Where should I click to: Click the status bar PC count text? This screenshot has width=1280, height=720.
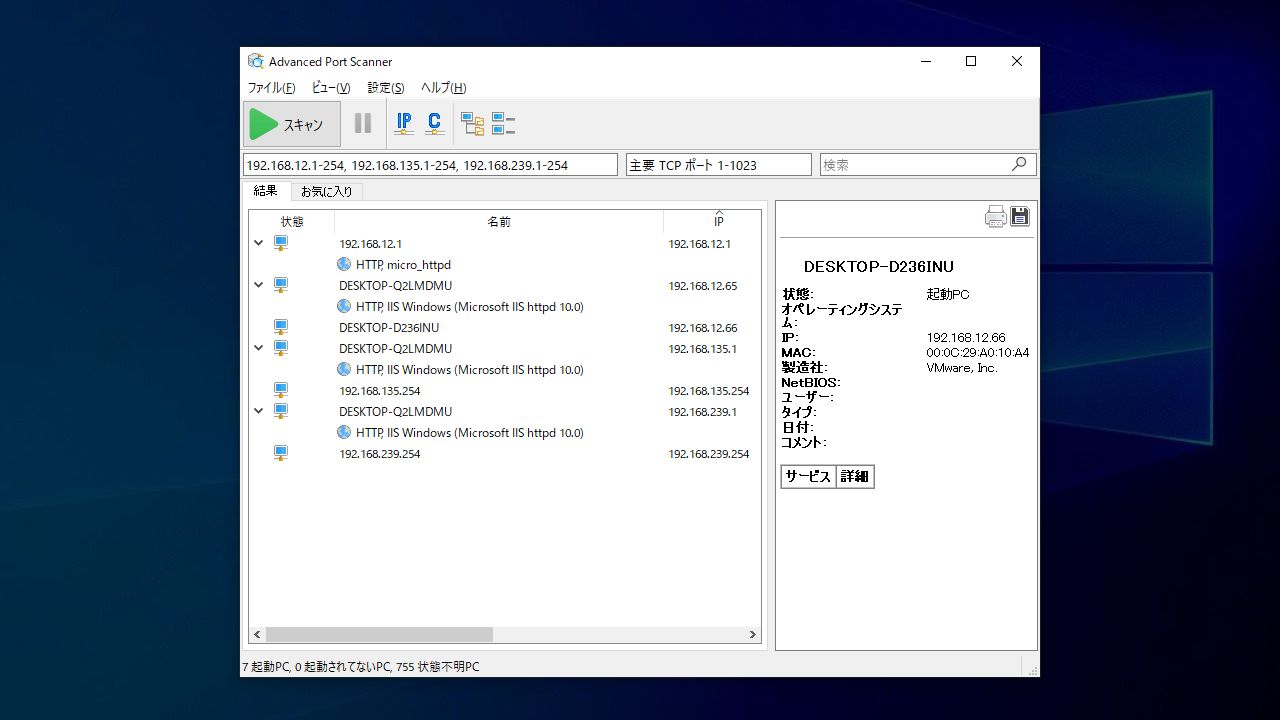[x=361, y=666]
